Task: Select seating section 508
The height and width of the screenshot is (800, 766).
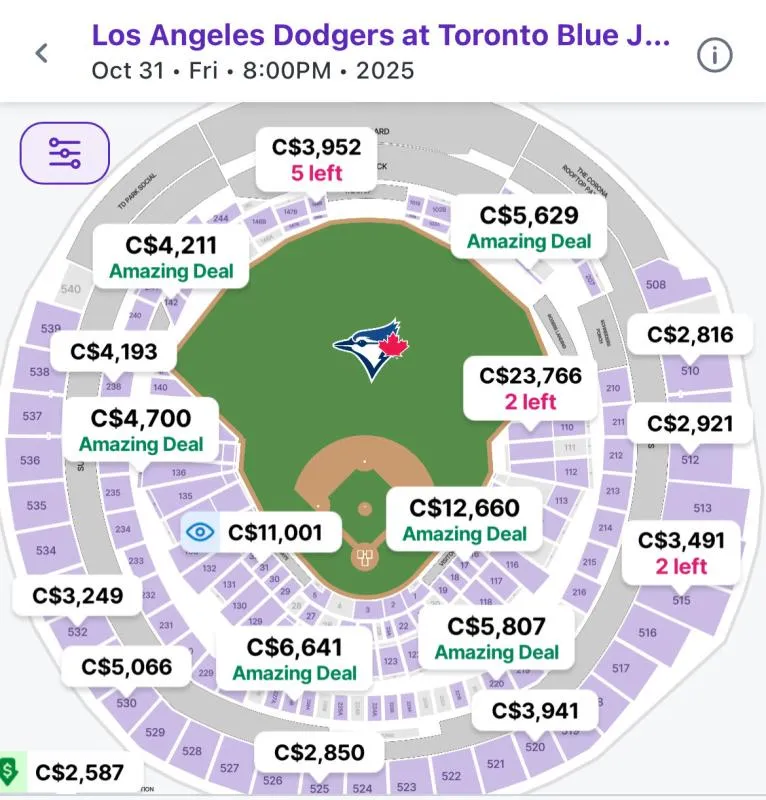Action: pyautogui.click(x=656, y=285)
